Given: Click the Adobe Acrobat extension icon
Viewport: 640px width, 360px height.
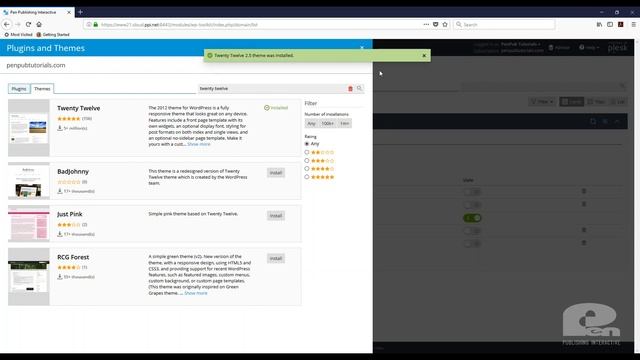Looking at the screenshot, I should [621, 24].
